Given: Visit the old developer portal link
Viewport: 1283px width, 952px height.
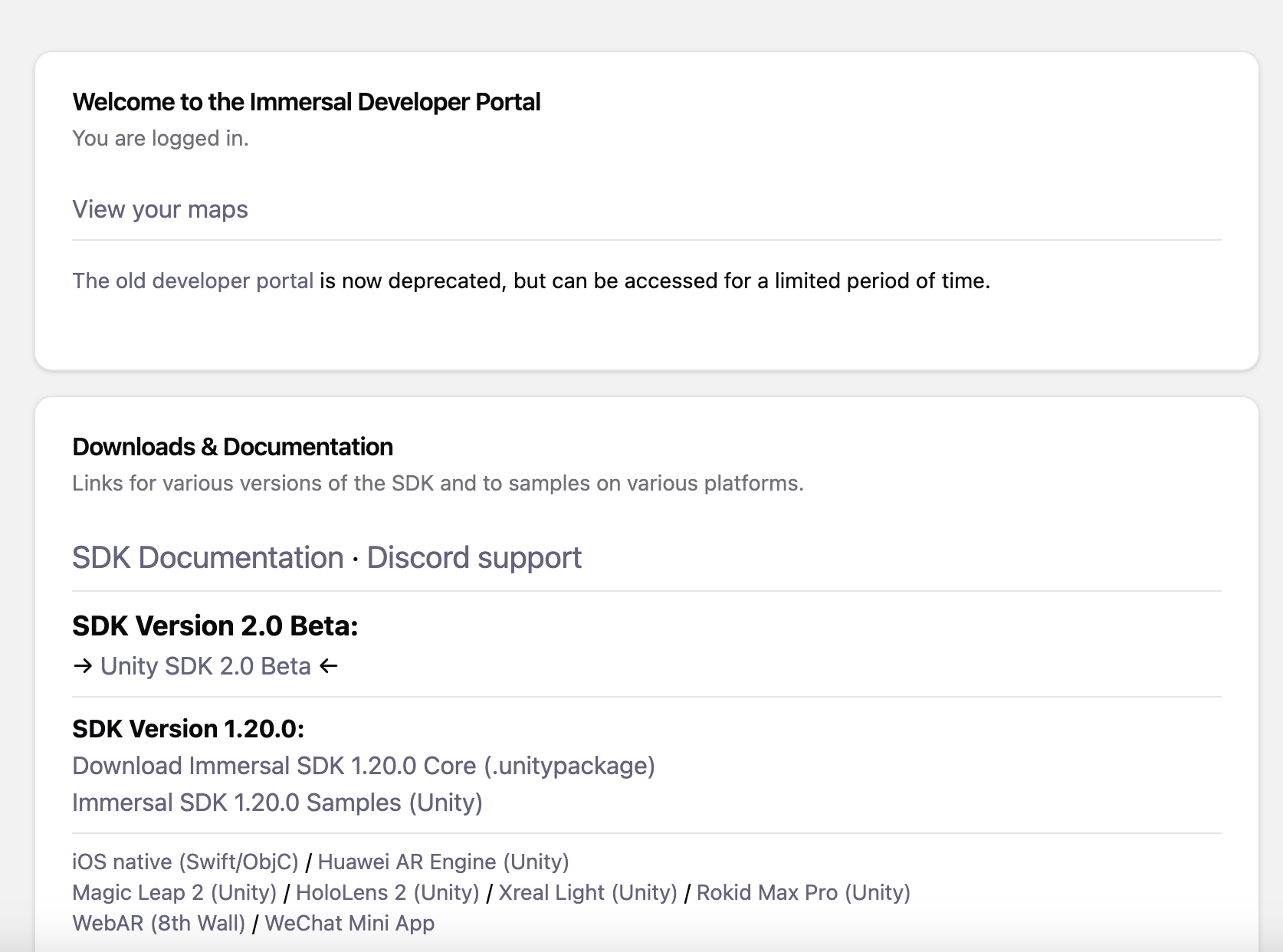Looking at the screenshot, I should pyautogui.click(x=192, y=281).
